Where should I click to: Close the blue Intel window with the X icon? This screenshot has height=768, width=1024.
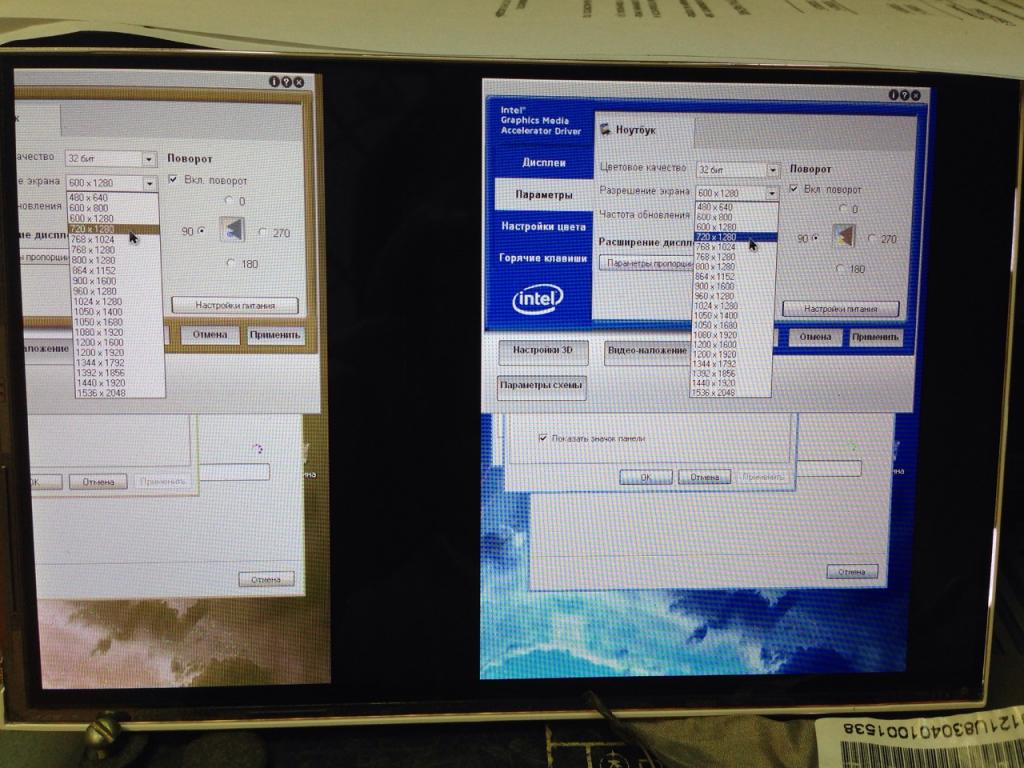tap(916, 95)
